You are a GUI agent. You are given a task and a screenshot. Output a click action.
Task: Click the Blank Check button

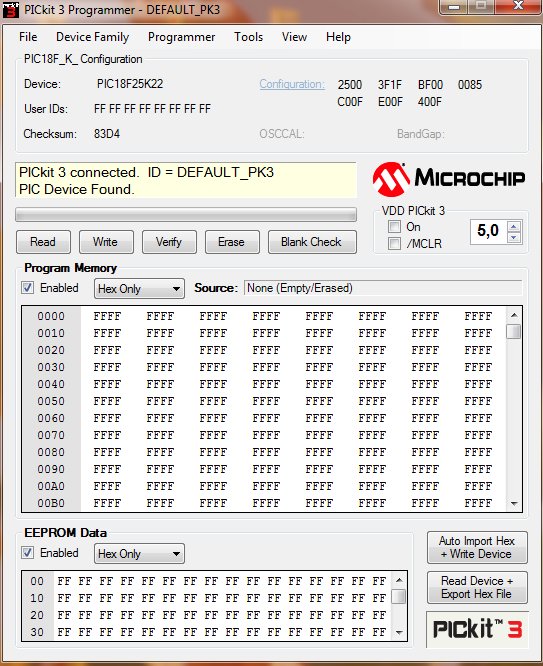click(x=312, y=242)
